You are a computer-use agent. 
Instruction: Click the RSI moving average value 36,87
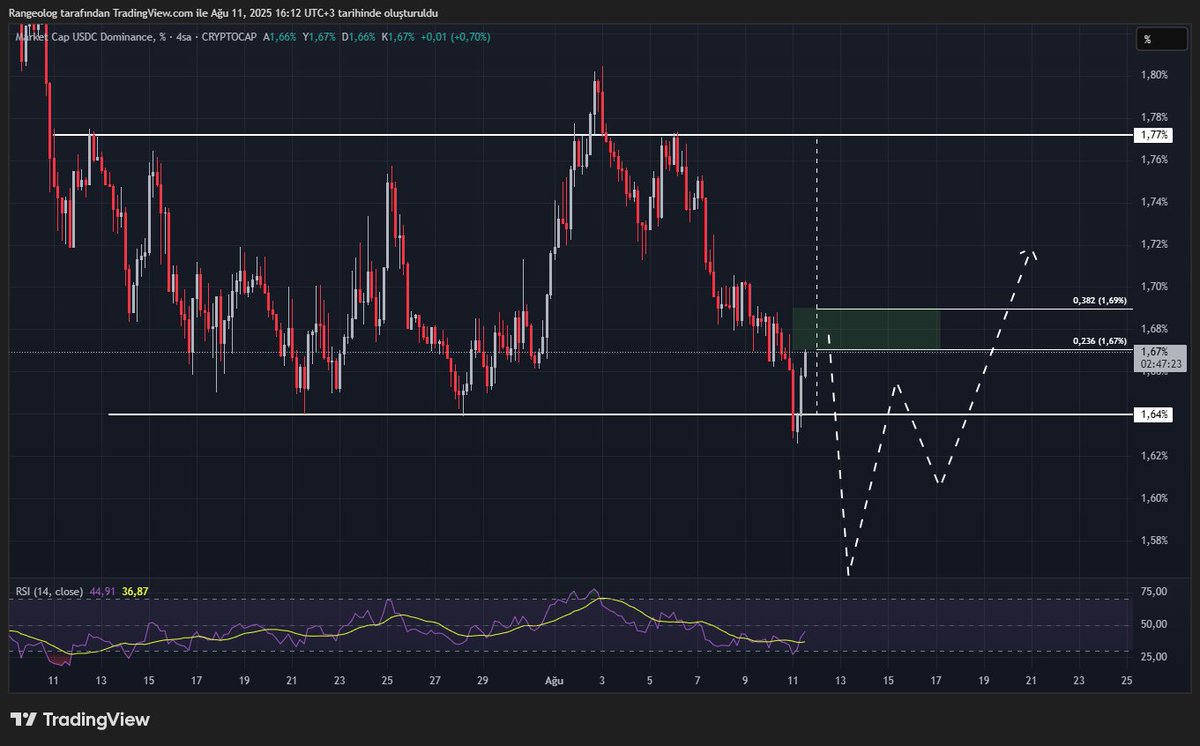tap(135, 592)
